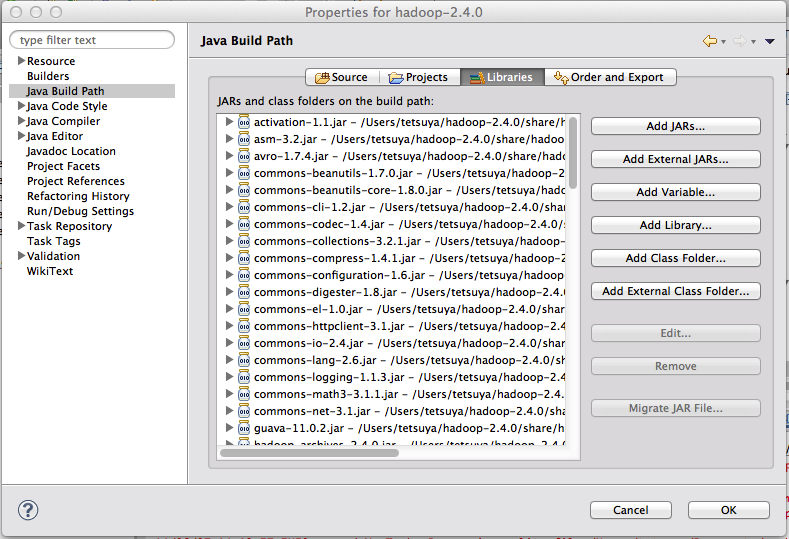Viewport: 789px width, 539px height.
Task: Select Builders in the properties tree
Action: click(x=48, y=76)
